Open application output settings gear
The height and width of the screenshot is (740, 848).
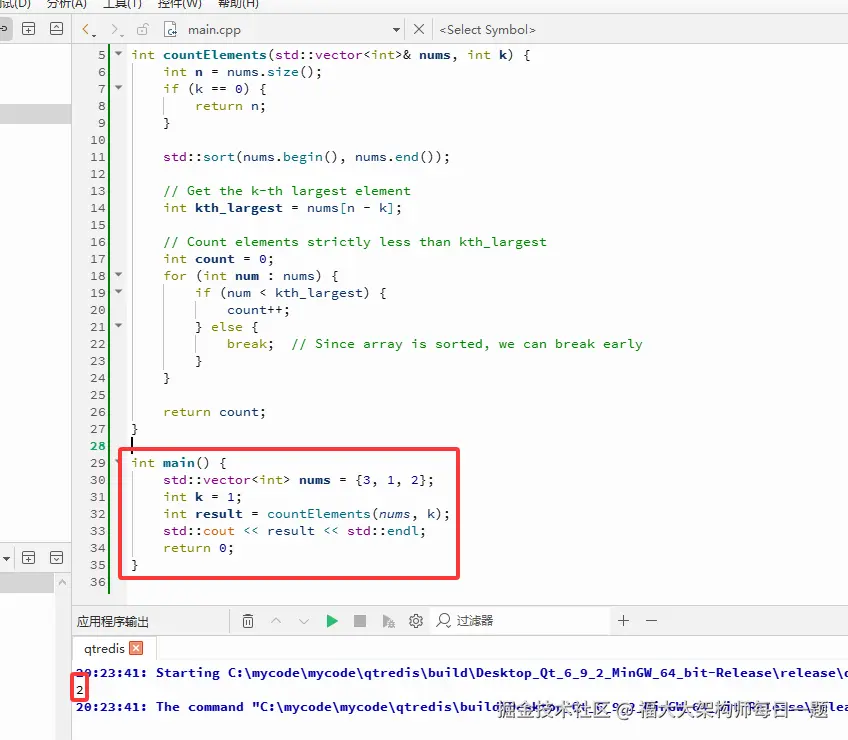pos(416,620)
